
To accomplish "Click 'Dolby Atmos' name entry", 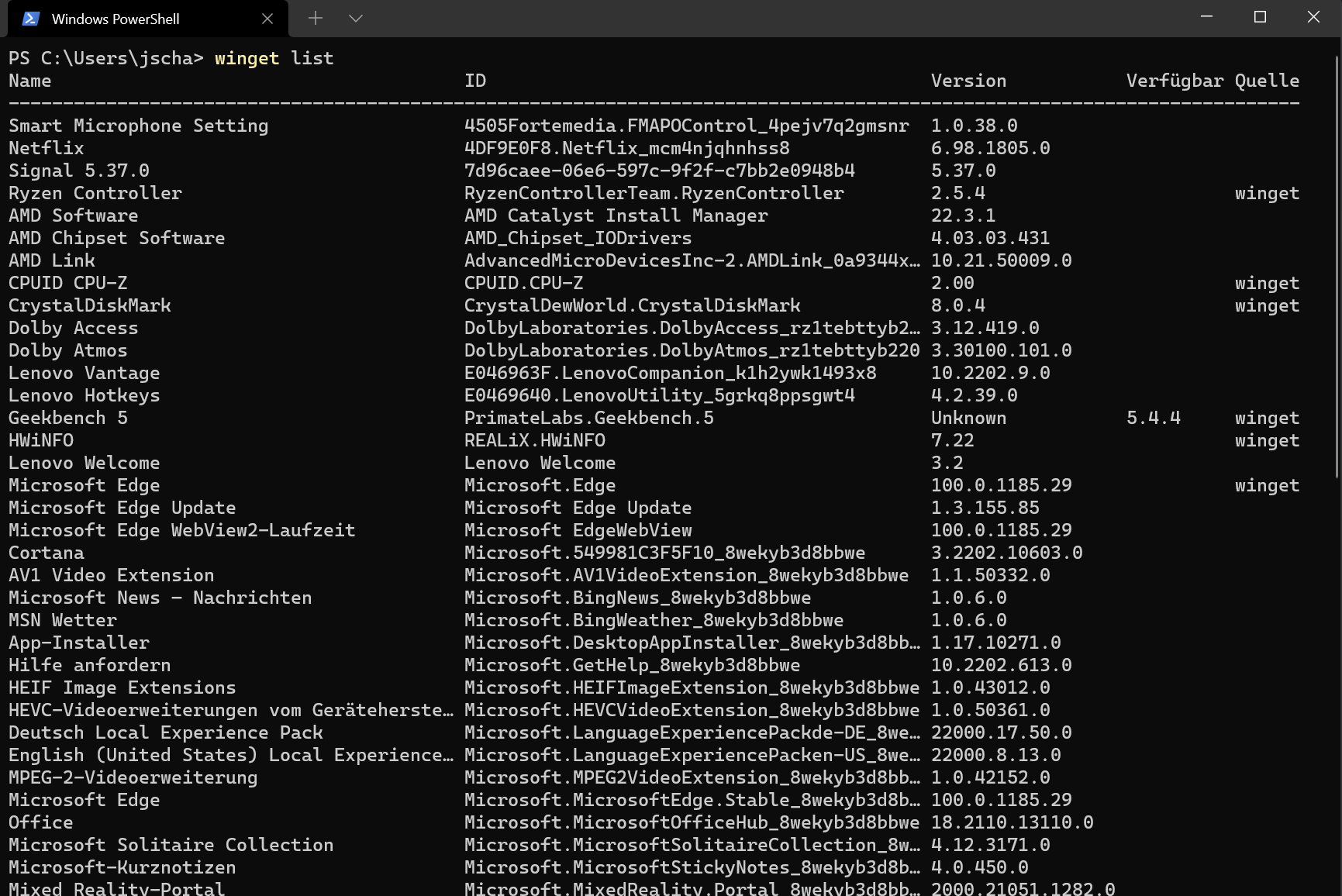I will point(68,350).
